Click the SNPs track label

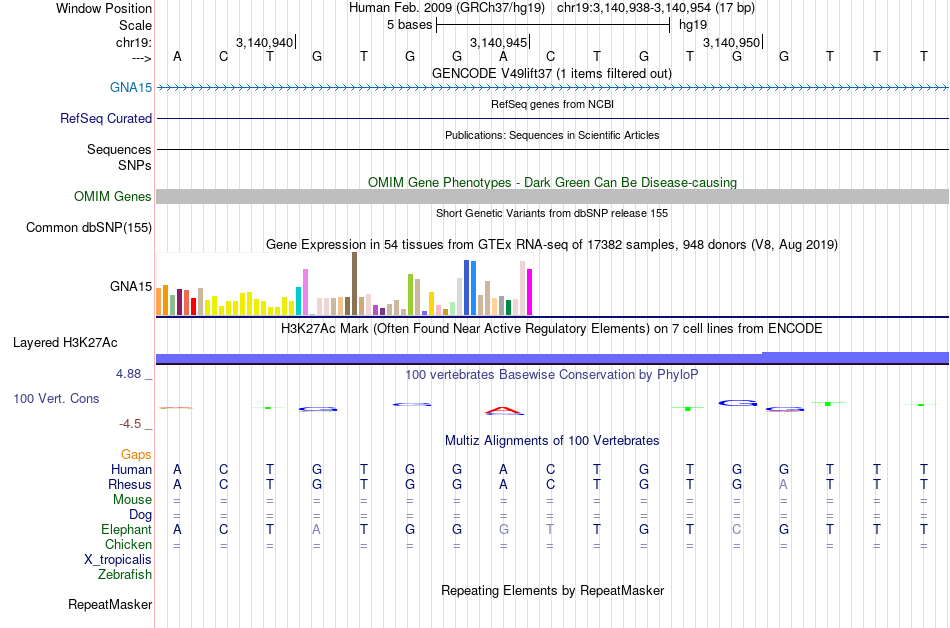coord(135,165)
